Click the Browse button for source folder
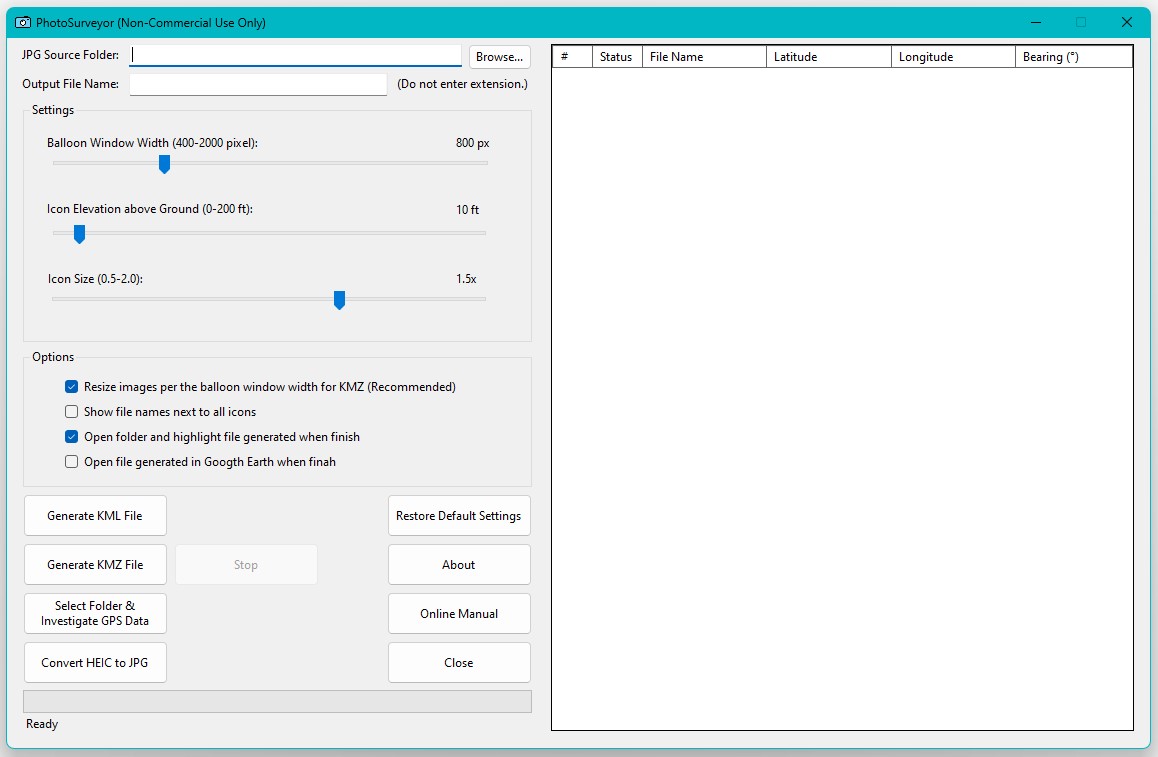 (499, 57)
